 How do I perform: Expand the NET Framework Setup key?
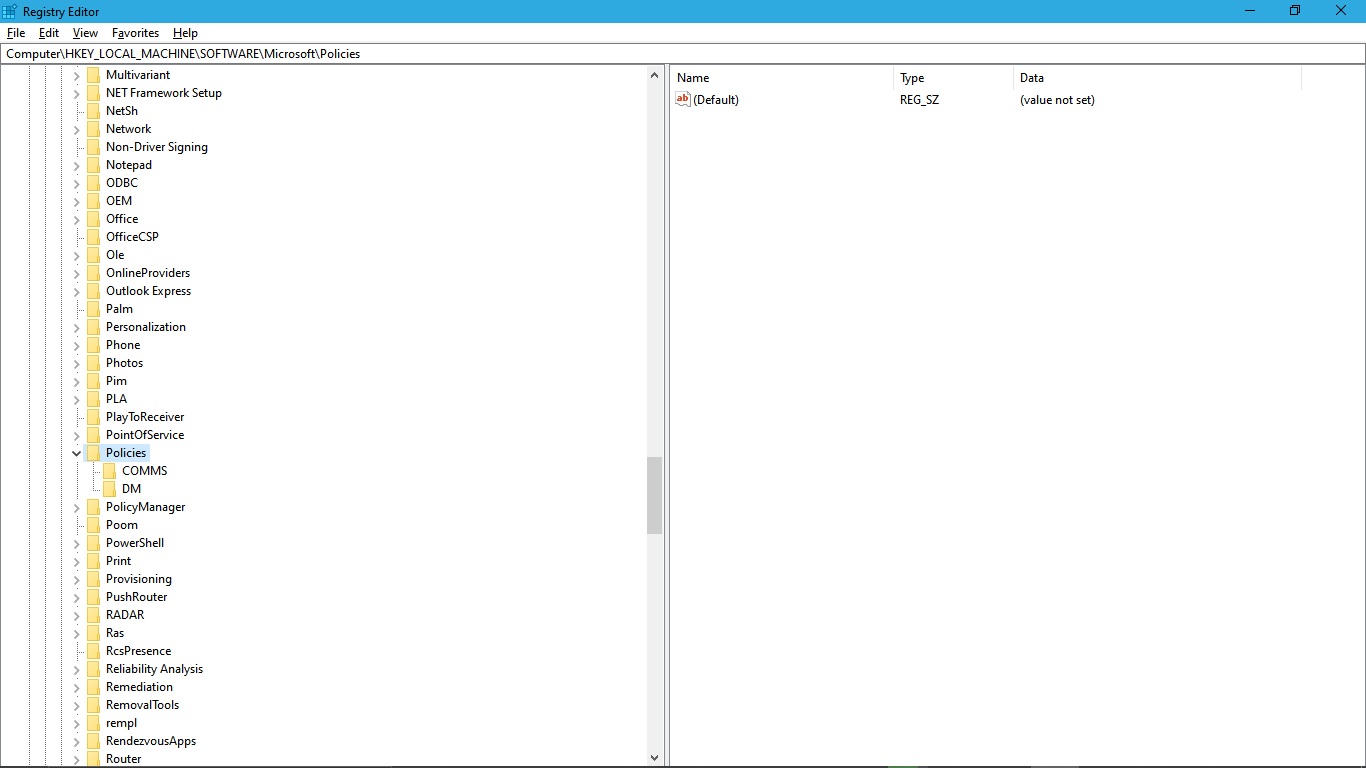click(77, 93)
